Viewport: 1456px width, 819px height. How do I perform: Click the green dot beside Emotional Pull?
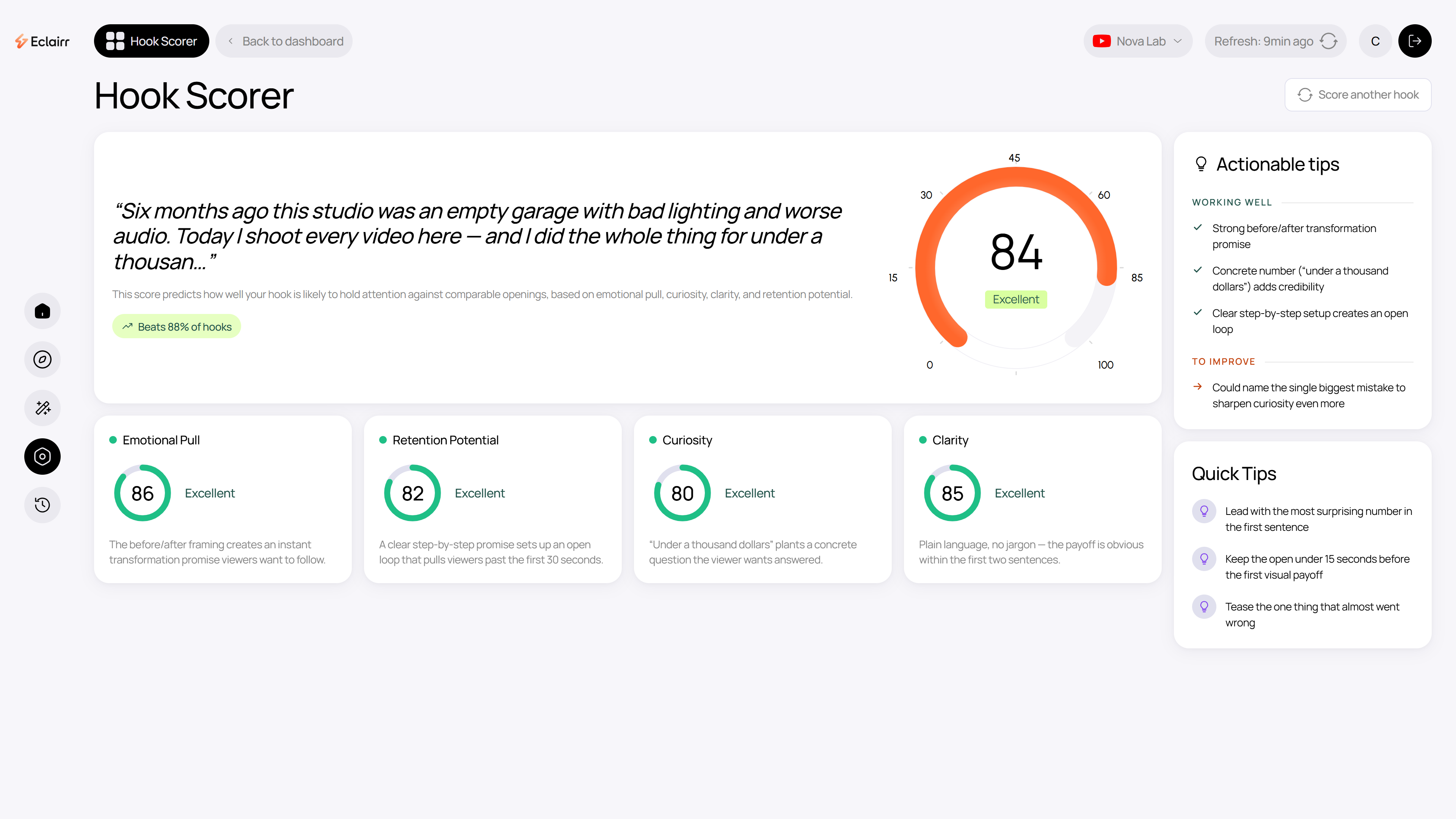113,440
